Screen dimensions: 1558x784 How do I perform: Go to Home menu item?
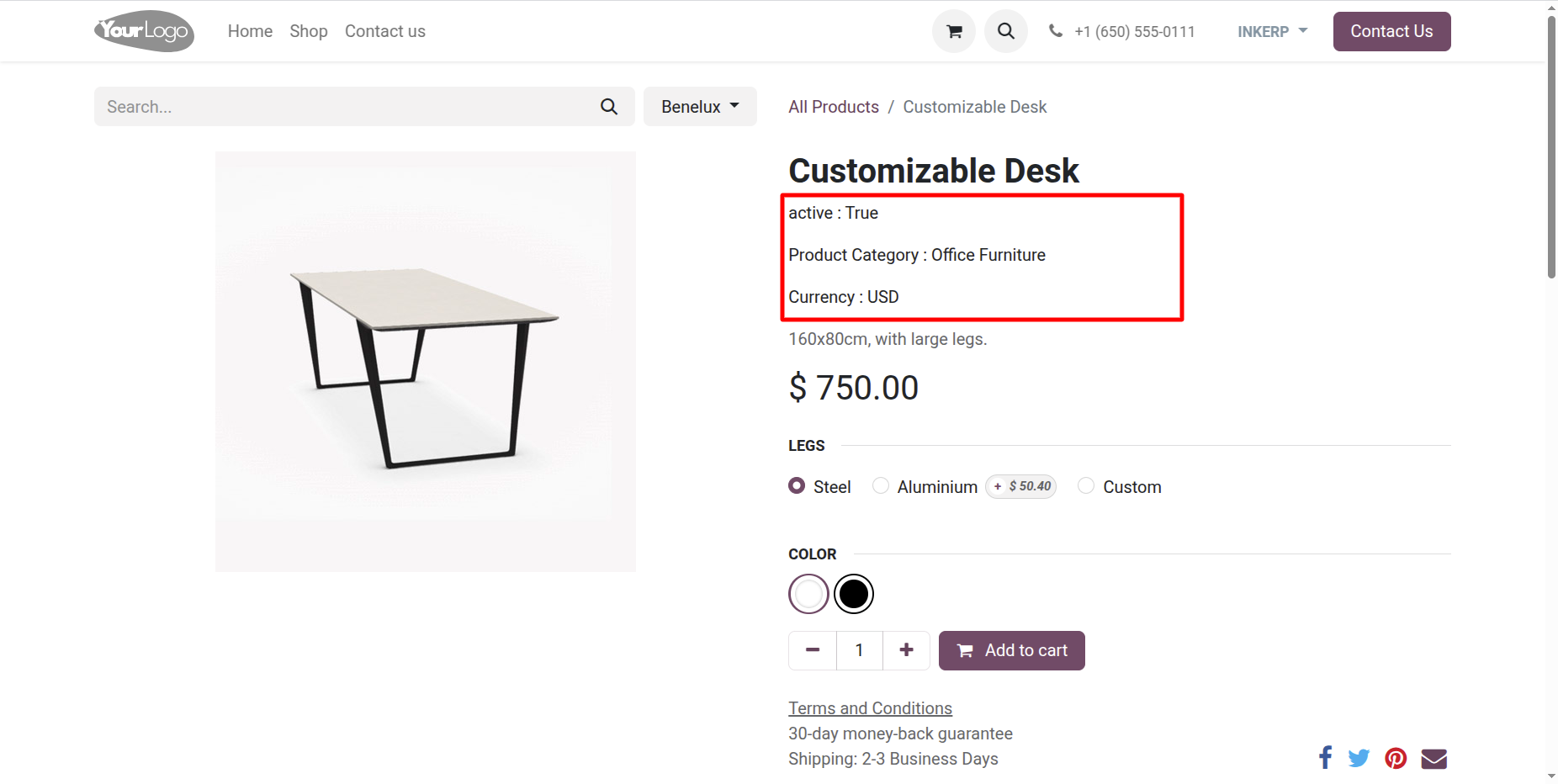tap(250, 31)
